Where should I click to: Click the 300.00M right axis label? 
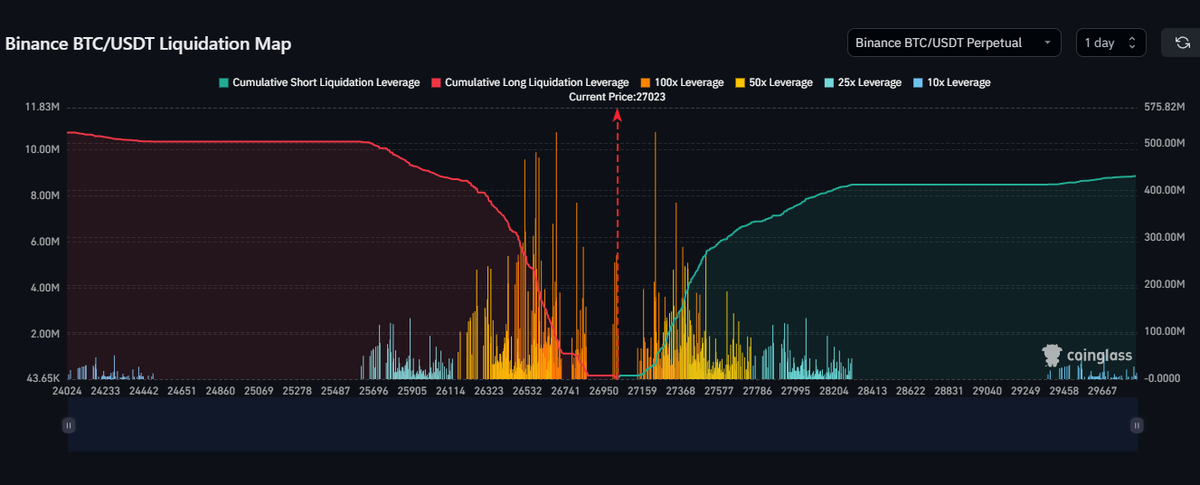pyautogui.click(x=1166, y=237)
